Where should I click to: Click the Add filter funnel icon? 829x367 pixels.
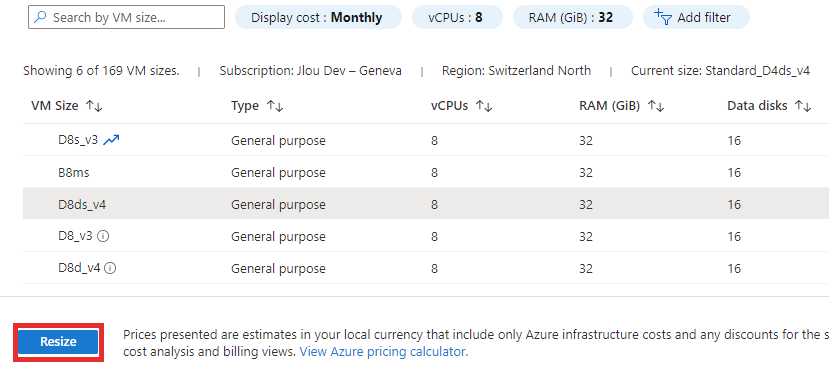[x=662, y=16]
